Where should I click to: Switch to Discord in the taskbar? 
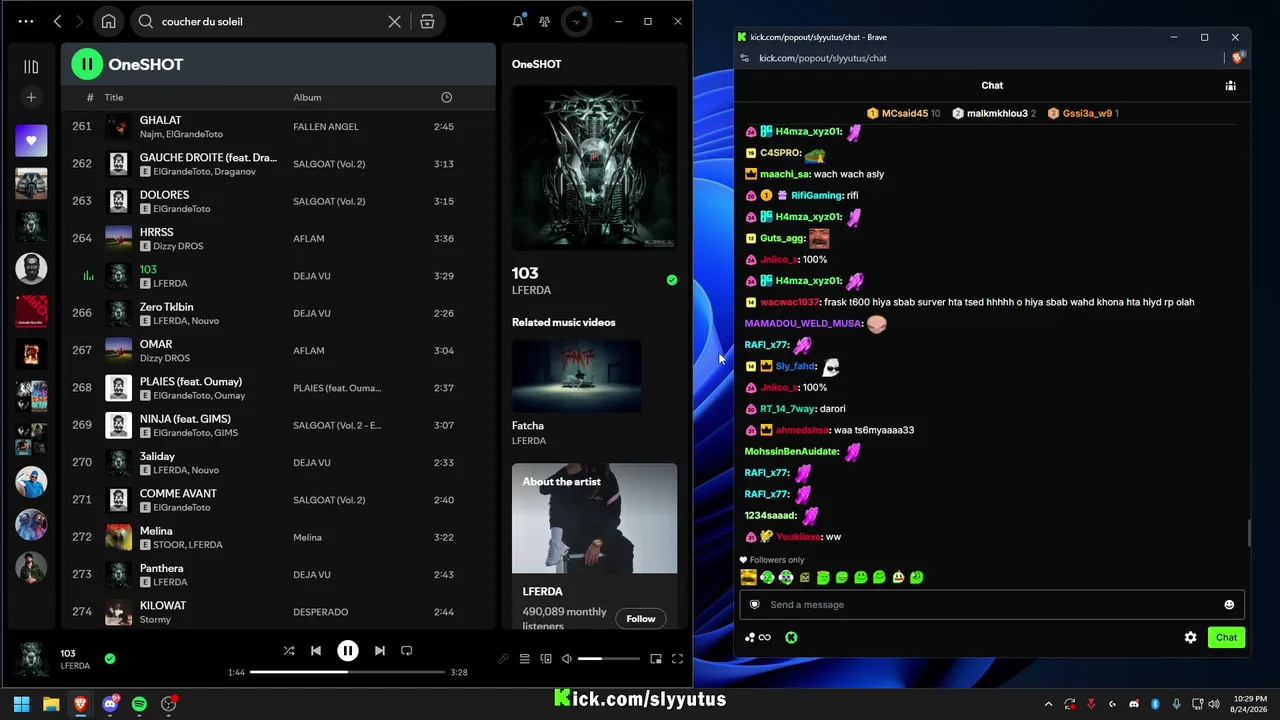[x=110, y=704]
